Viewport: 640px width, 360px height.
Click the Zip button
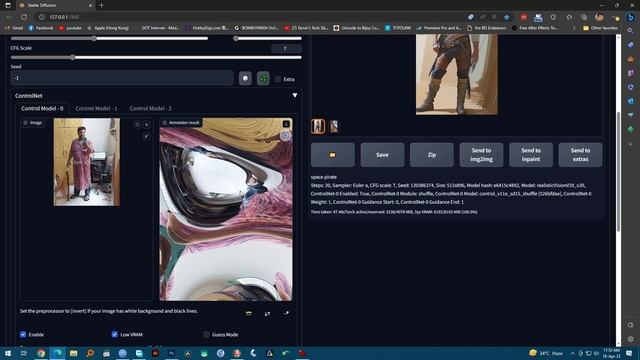pyautogui.click(x=432, y=155)
